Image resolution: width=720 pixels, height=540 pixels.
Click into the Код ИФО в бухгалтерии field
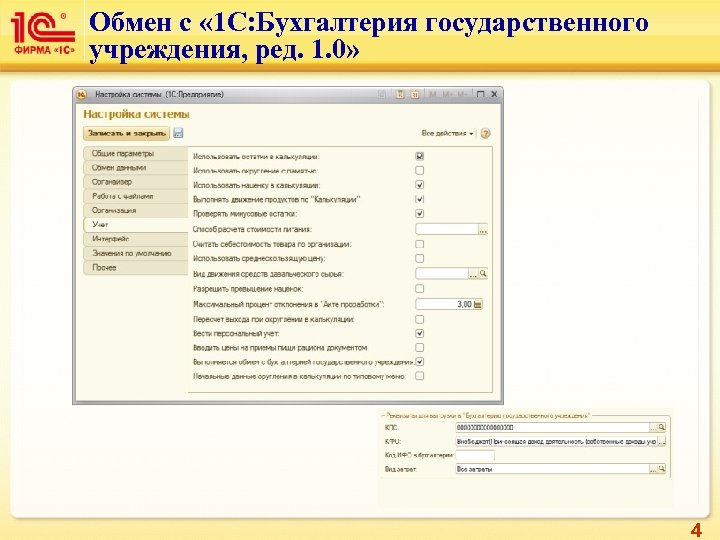[x=475, y=456]
